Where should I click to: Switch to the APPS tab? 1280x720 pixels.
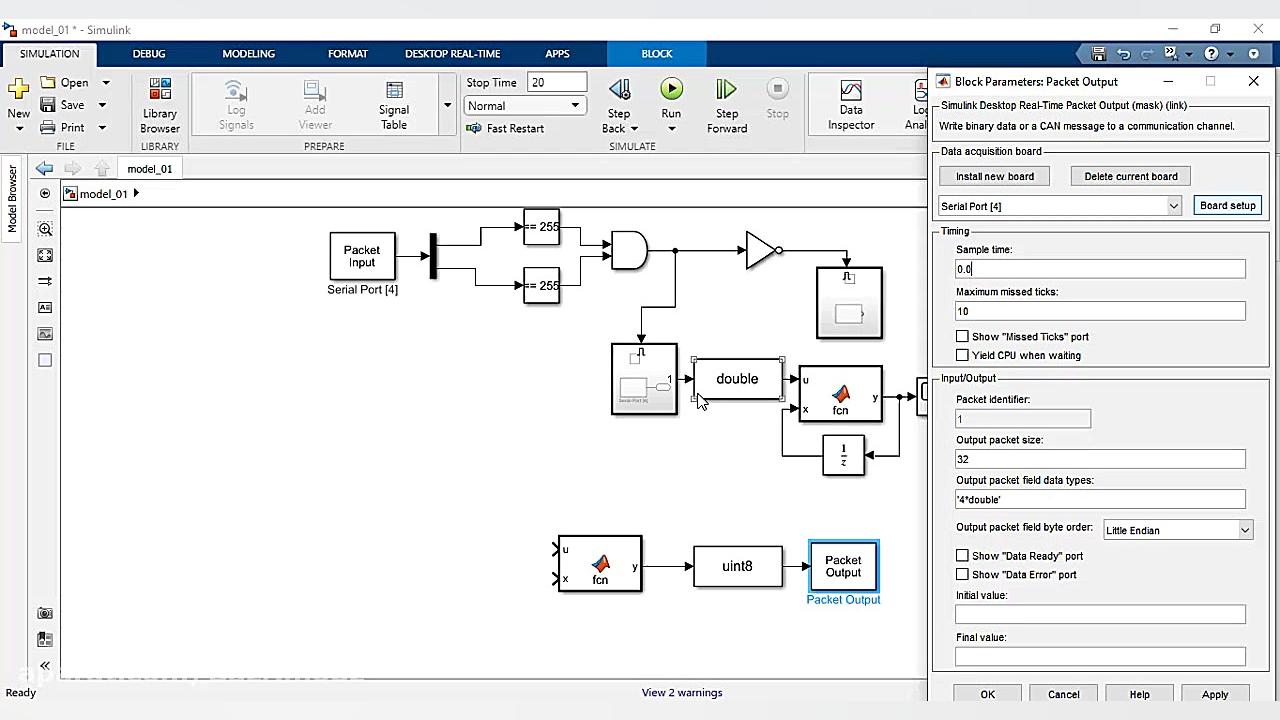click(557, 54)
